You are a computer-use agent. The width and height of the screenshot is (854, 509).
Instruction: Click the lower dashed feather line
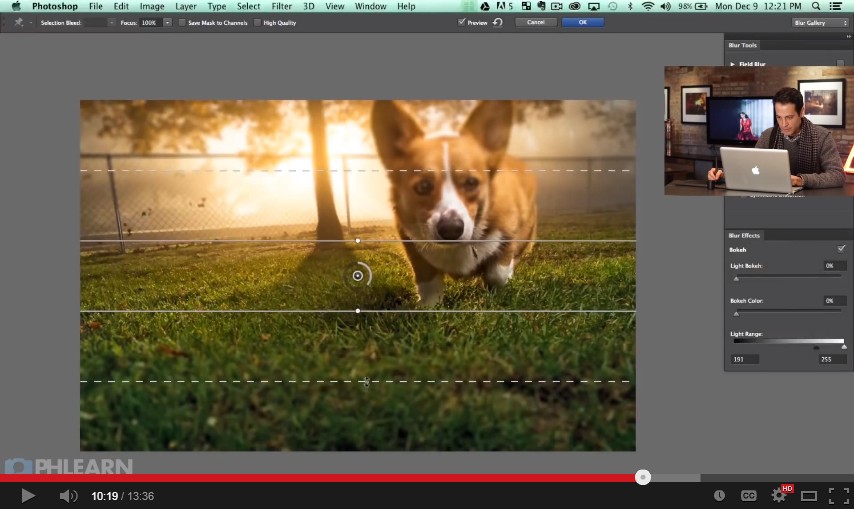click(x=357, y=381)
